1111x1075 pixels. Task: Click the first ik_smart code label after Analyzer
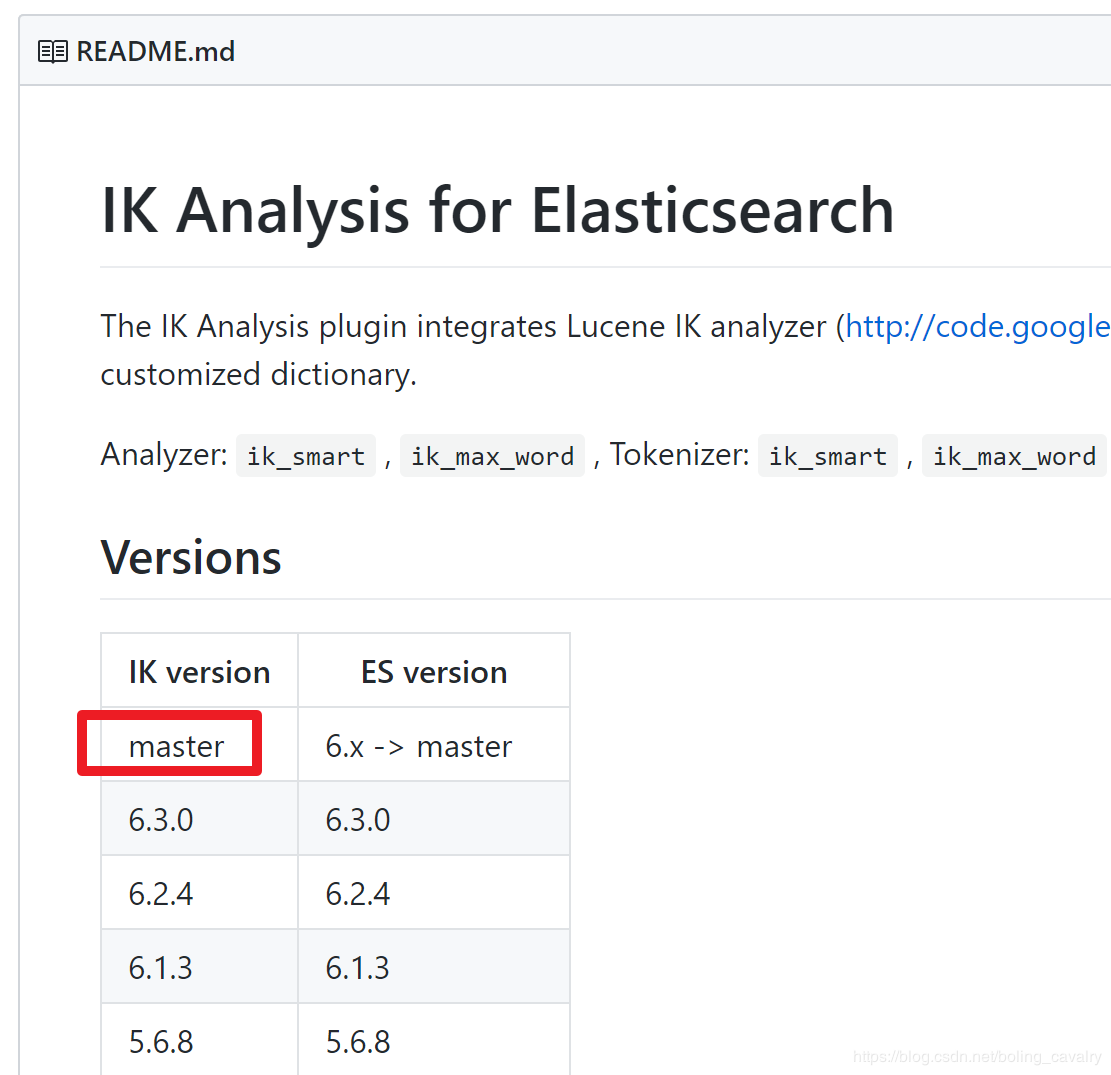pyautogui.click(x=305, y=456)
